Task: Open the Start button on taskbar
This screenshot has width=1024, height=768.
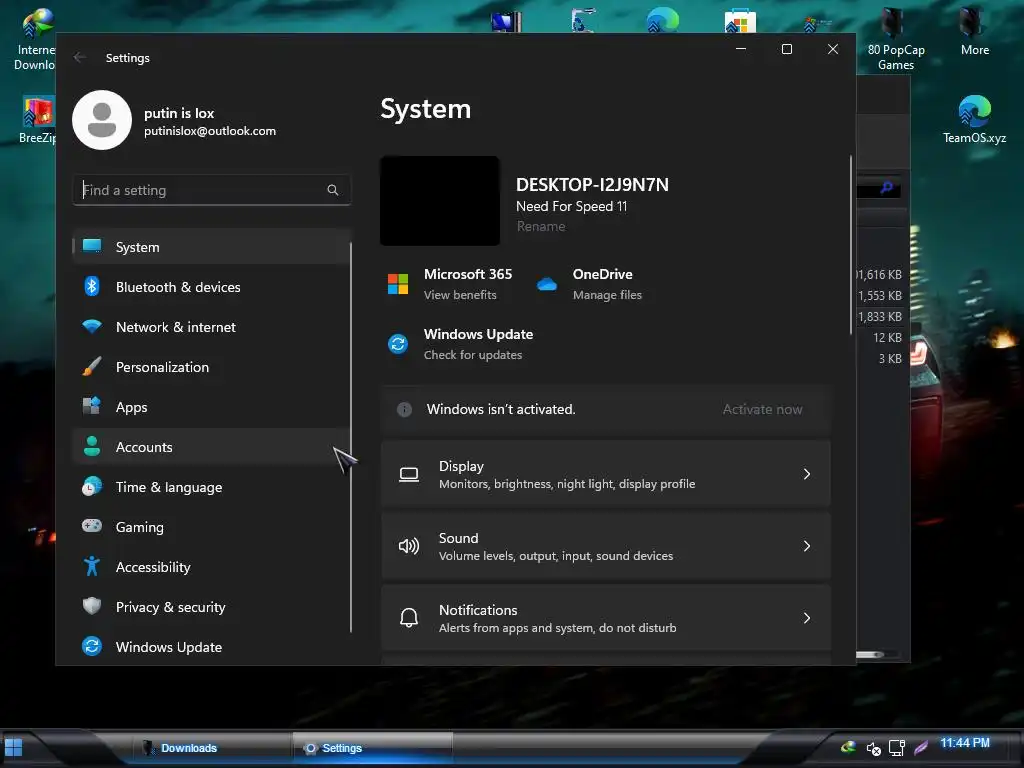Action: pyautogui.click(x=13, y=748)
